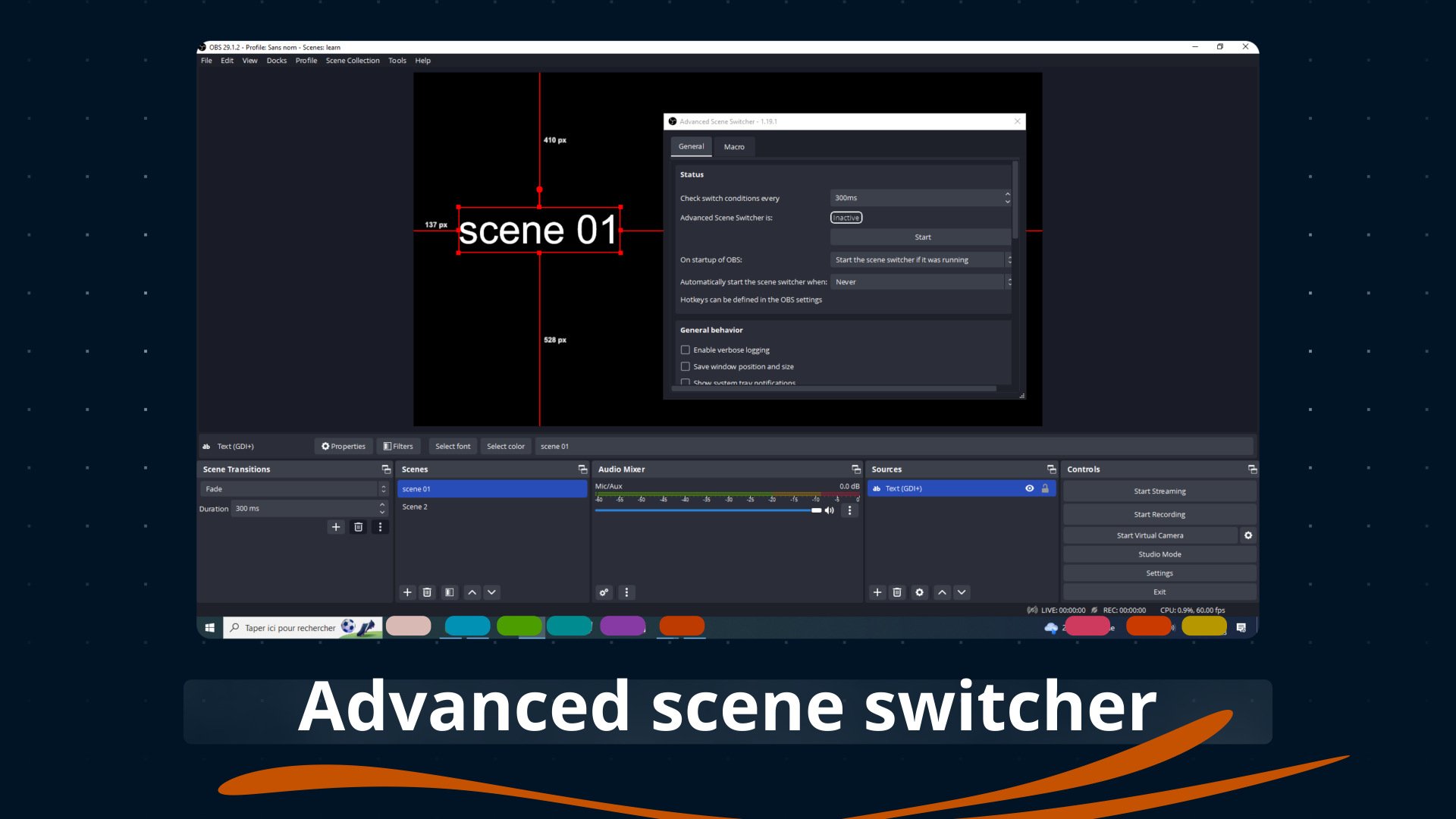Screen dimensions: 1456x819
Task: Move the Text (GDI+) source up
Action: click(x=943, y=592)
